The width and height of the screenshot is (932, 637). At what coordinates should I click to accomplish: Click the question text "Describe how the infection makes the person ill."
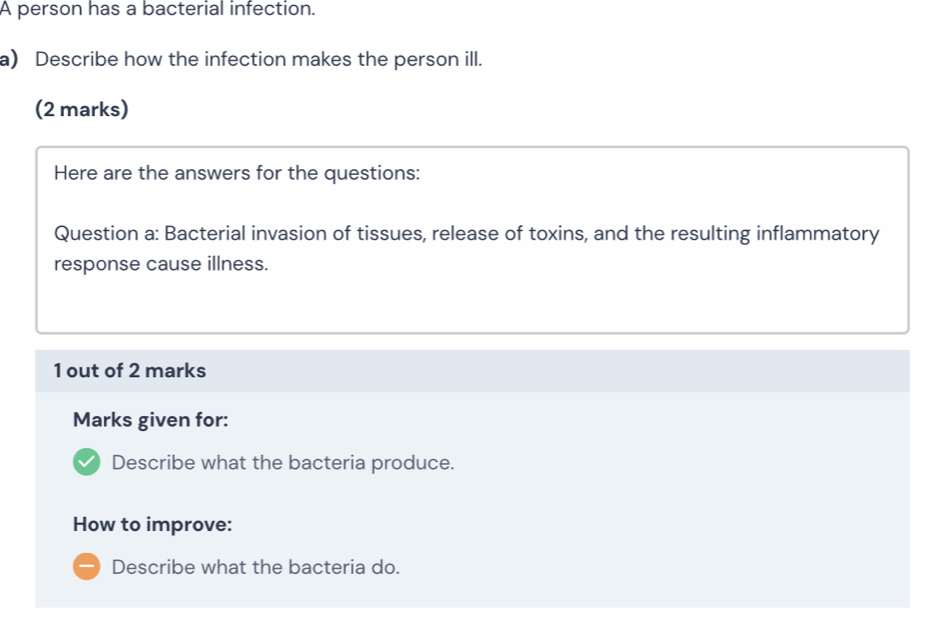259,58
